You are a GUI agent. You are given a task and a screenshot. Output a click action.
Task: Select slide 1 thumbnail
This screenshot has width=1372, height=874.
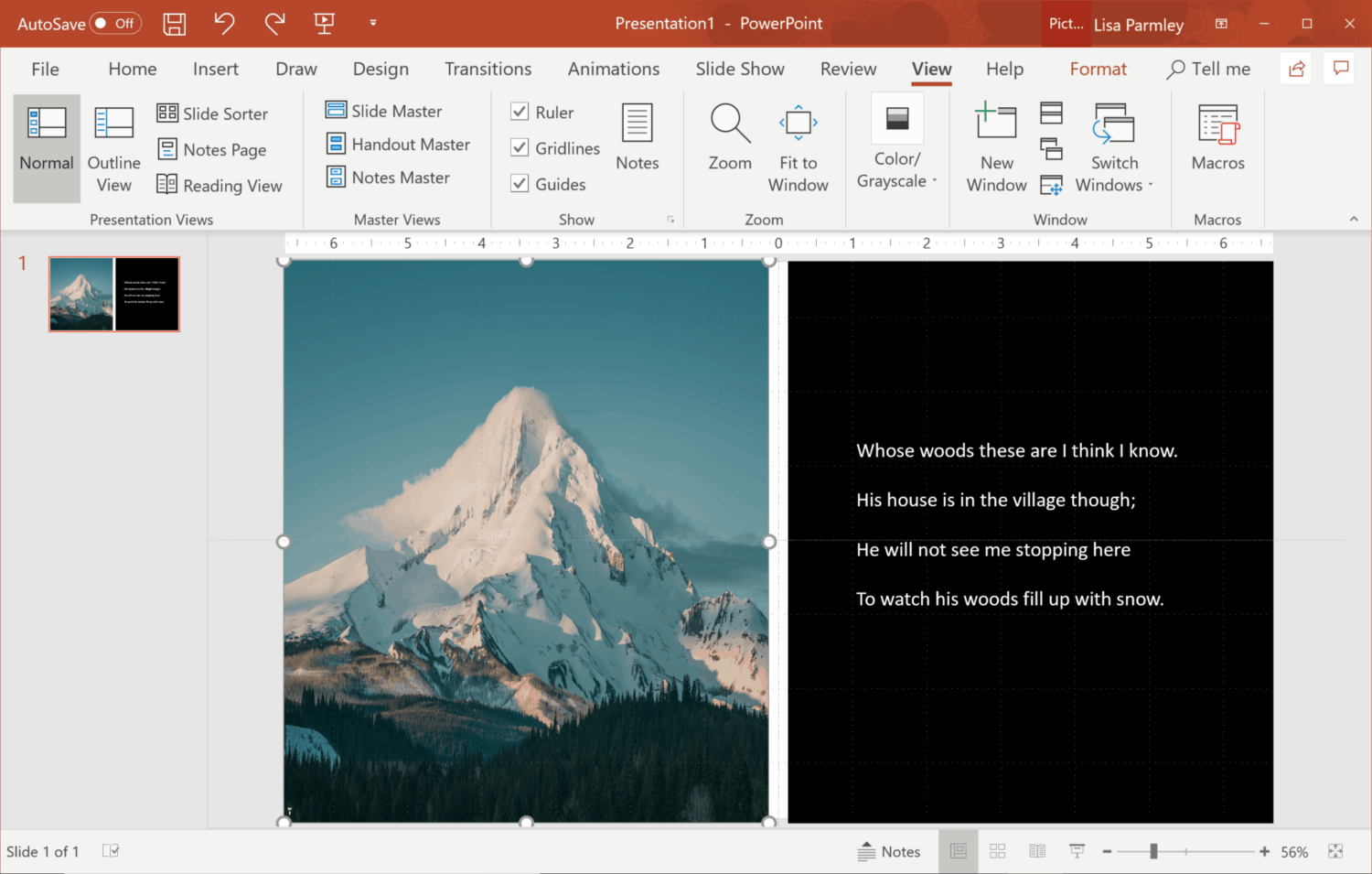[114, 294]
